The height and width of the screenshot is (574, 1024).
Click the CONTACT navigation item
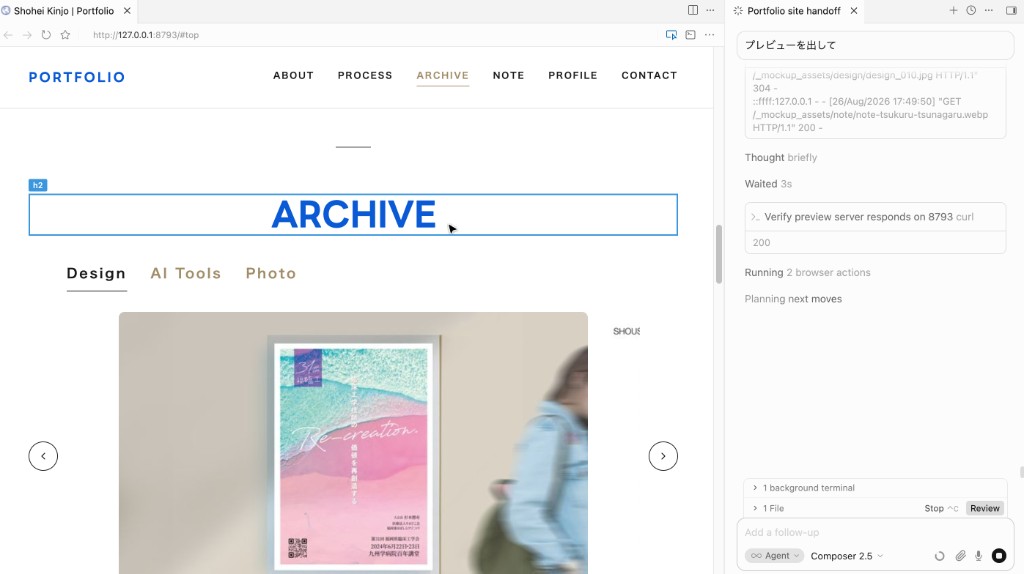[x=649, y=76]
